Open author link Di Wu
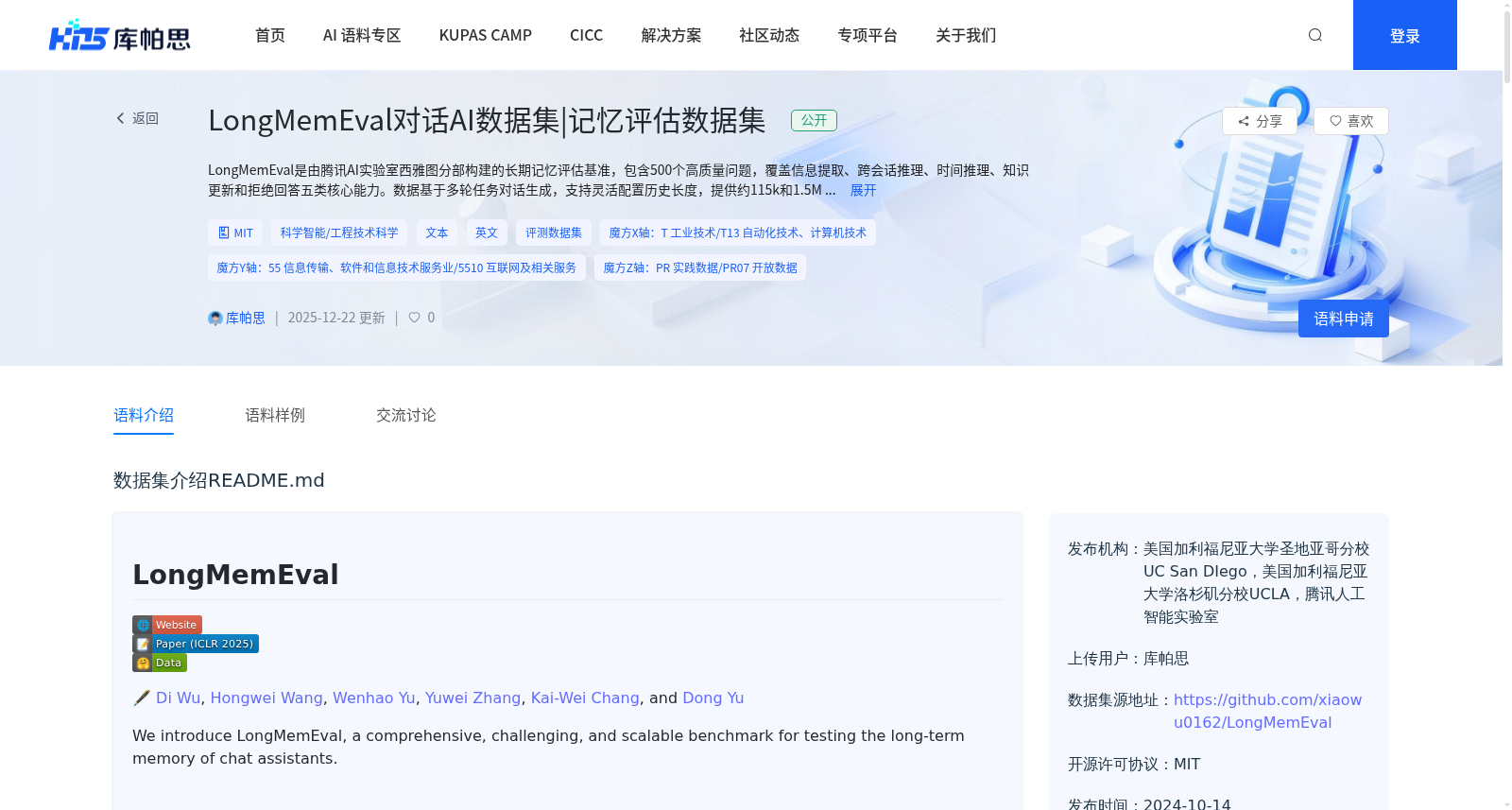 click(179, 698)
